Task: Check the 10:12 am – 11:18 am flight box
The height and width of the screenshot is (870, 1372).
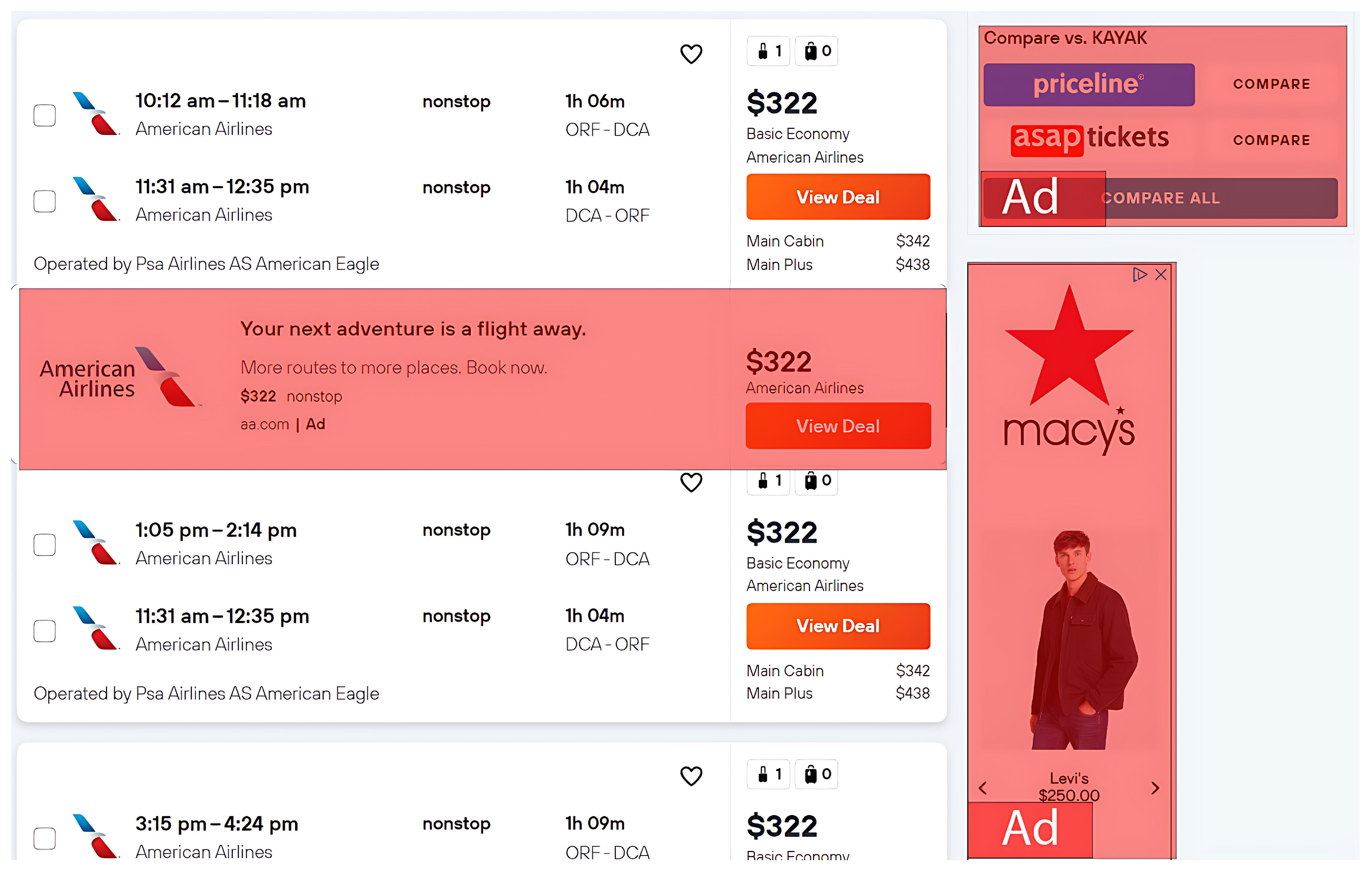Action: pos(44,115)
